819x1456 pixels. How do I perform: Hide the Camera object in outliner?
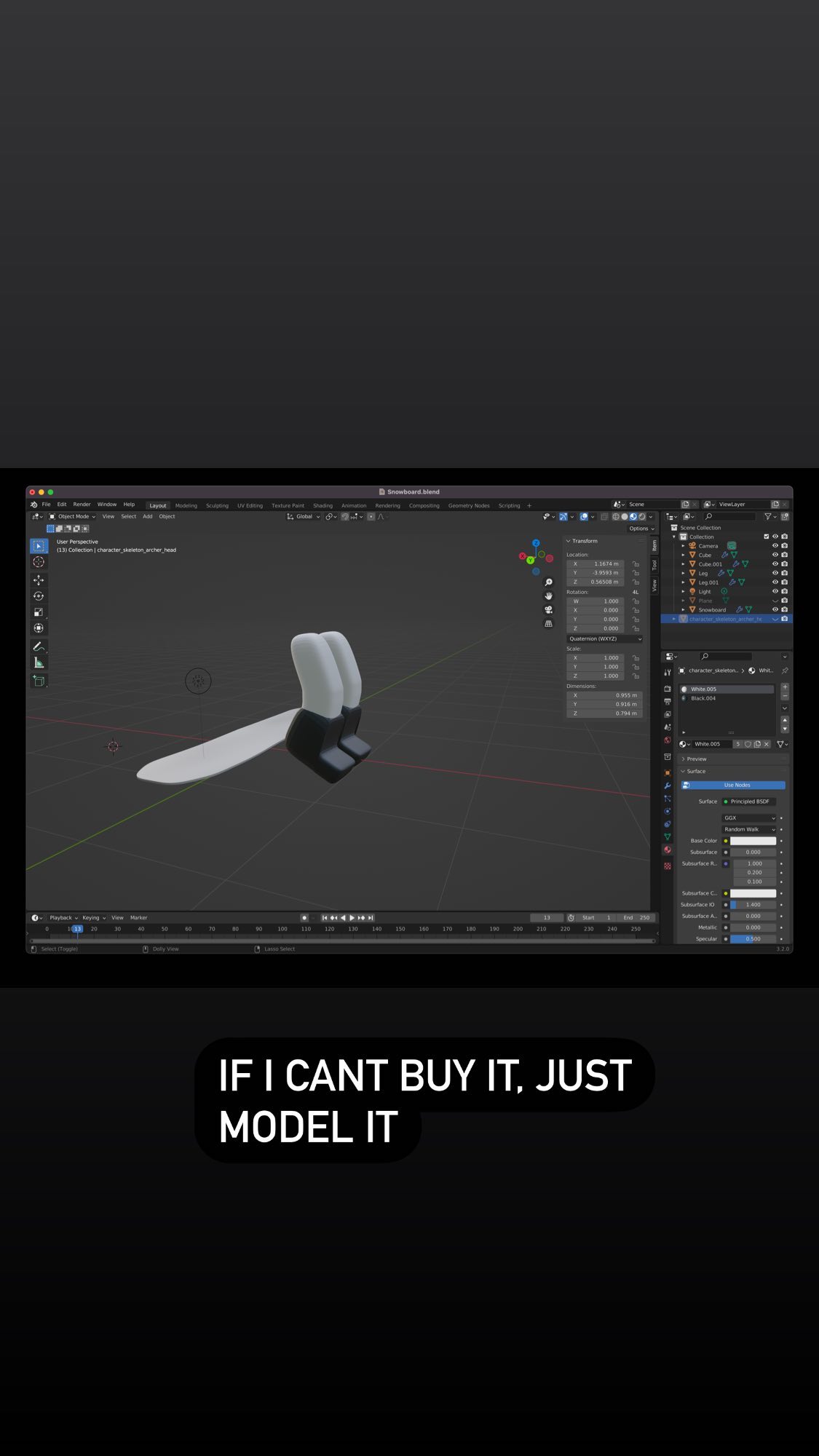775,546
